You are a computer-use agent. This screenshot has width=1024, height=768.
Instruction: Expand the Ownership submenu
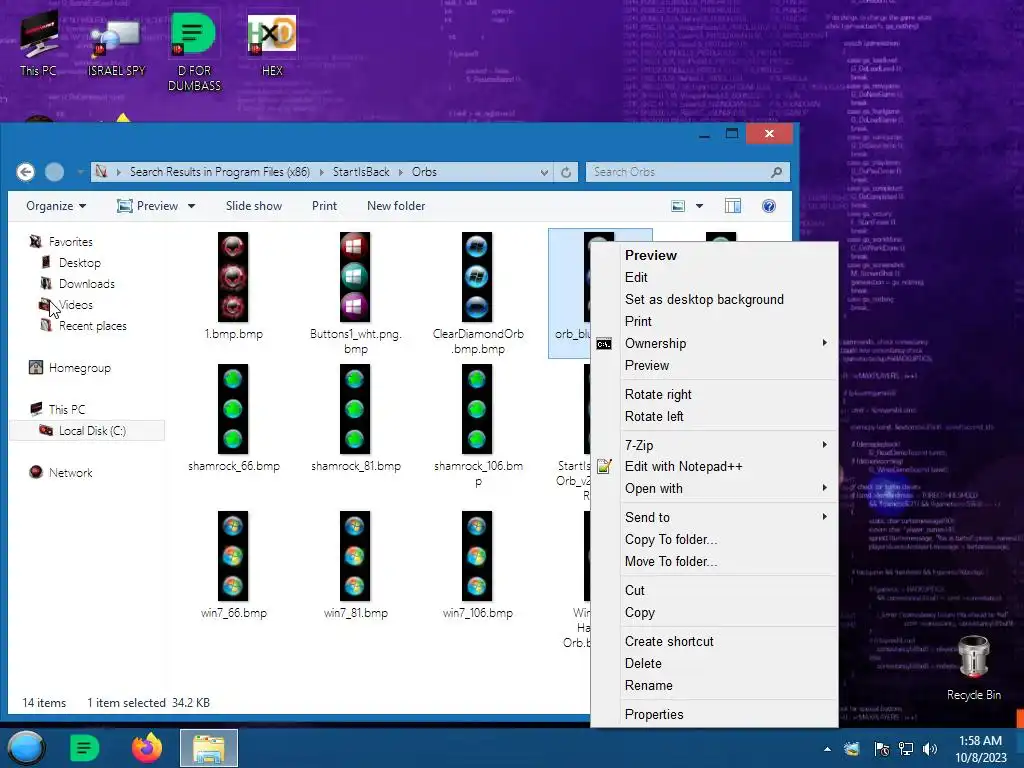point(714,344)
